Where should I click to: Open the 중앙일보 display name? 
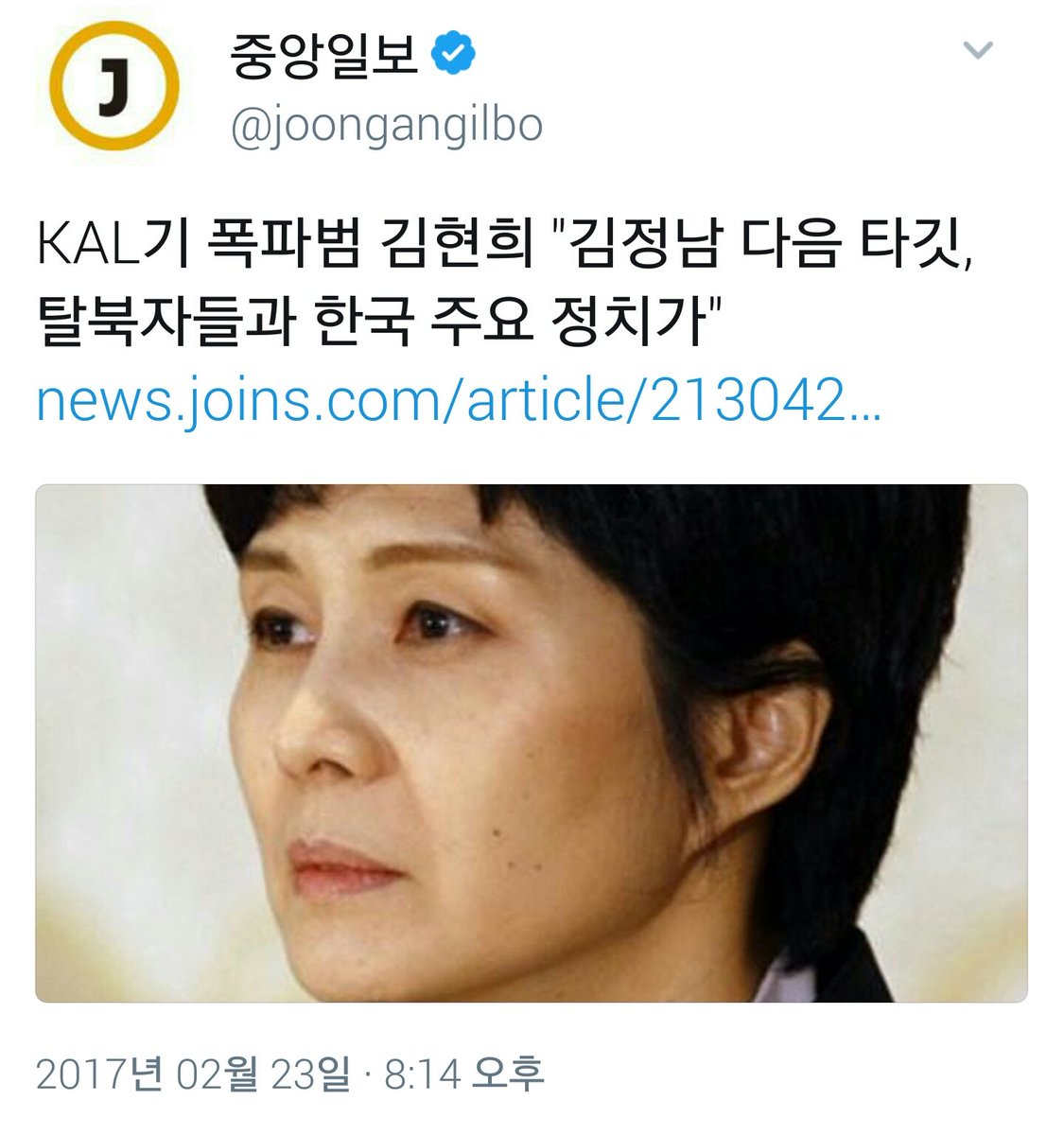324,56
